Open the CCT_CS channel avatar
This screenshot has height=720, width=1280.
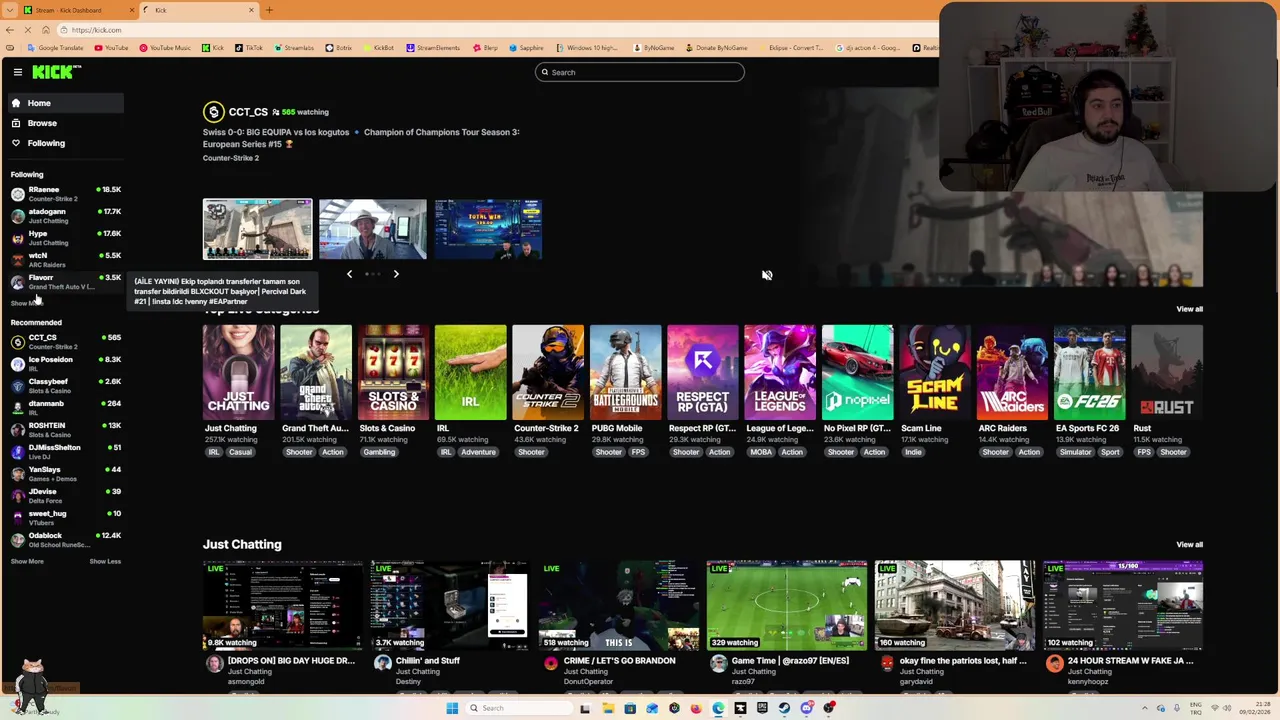[213, 112]
